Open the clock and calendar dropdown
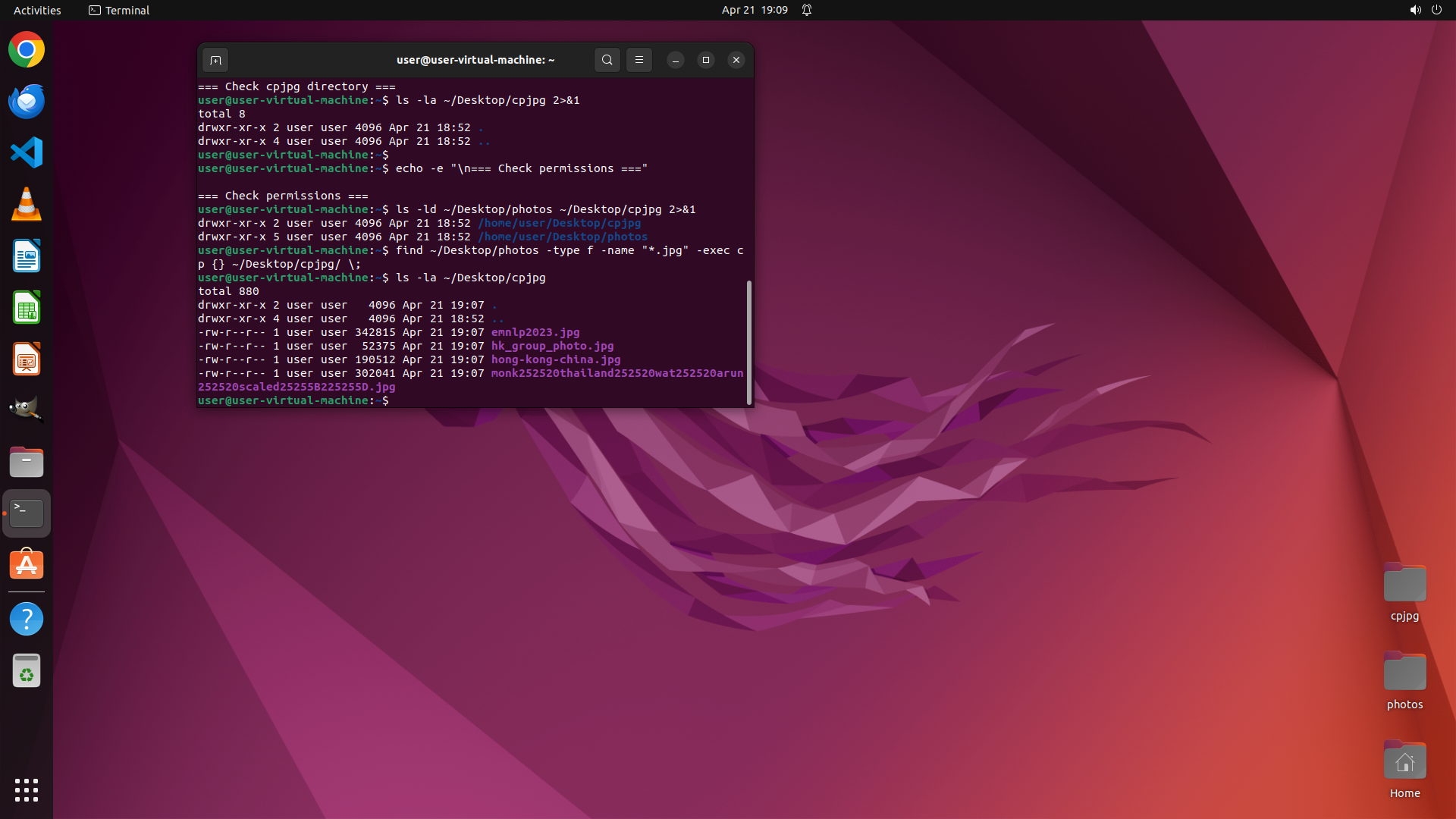 point(754,10)
